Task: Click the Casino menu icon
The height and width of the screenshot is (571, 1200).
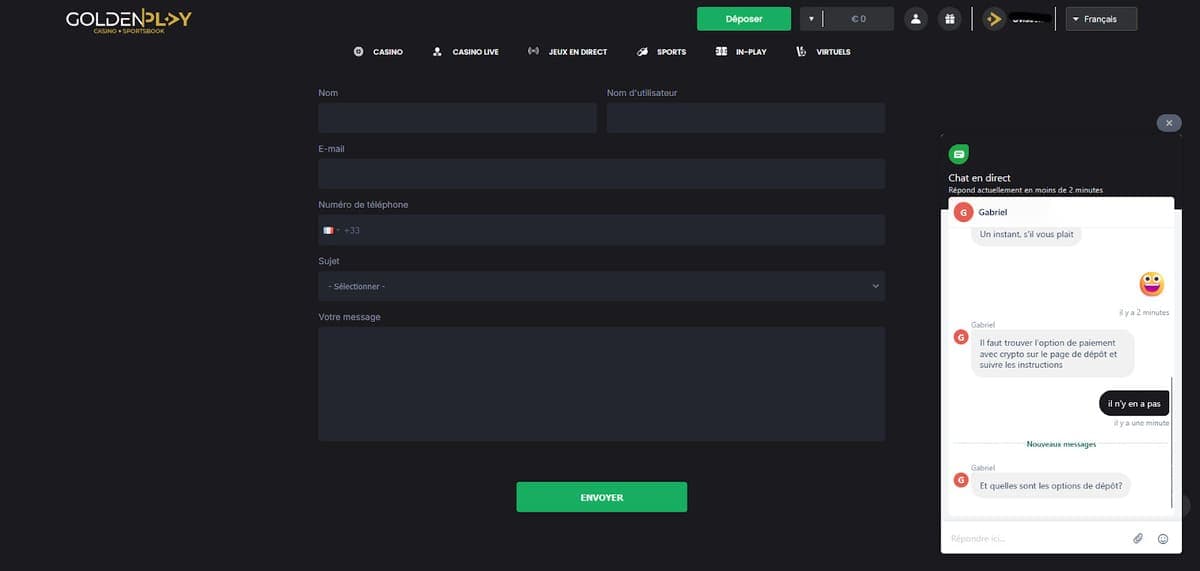Action: [360, 52]
